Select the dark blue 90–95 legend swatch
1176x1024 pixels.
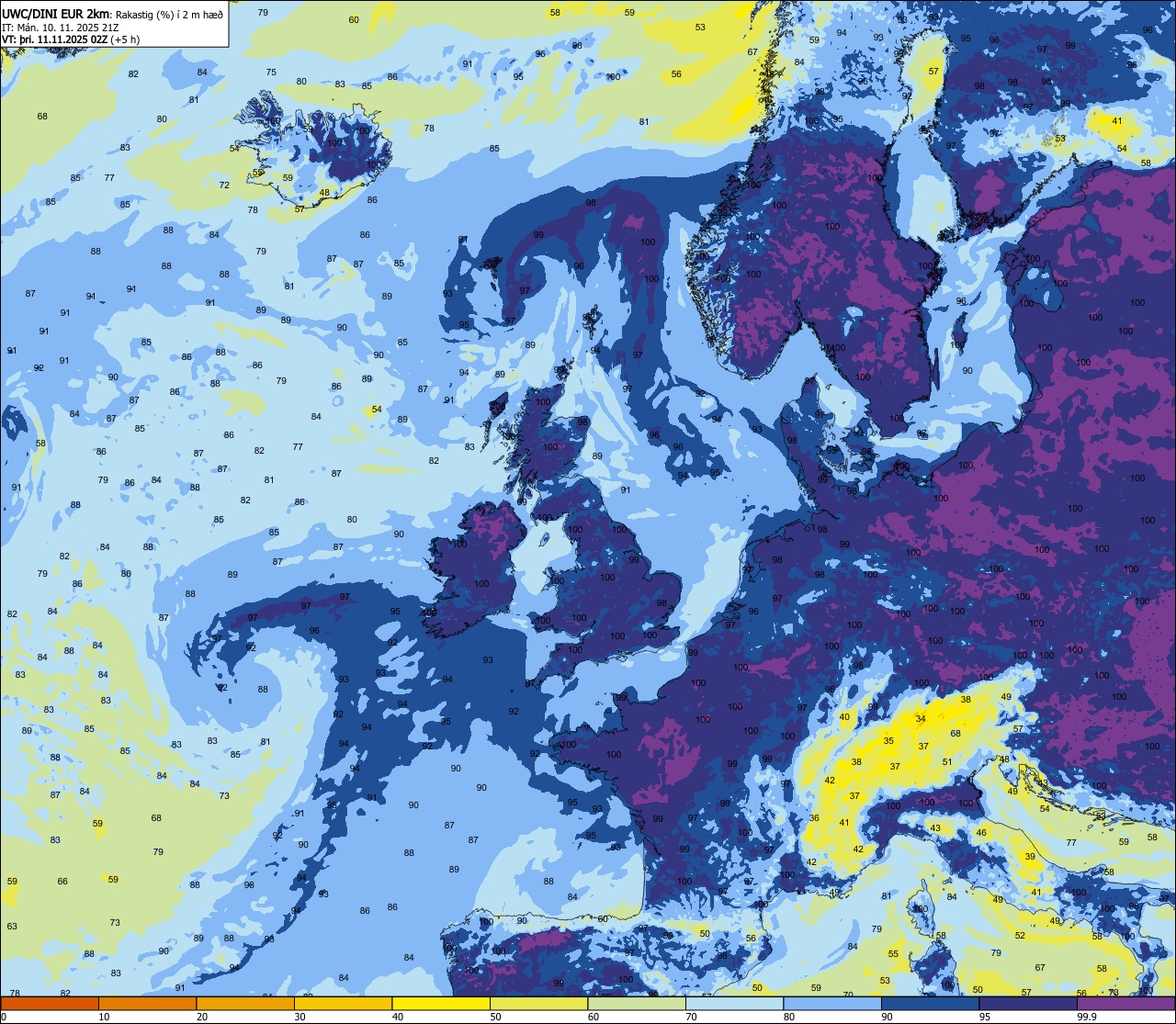930,1003
